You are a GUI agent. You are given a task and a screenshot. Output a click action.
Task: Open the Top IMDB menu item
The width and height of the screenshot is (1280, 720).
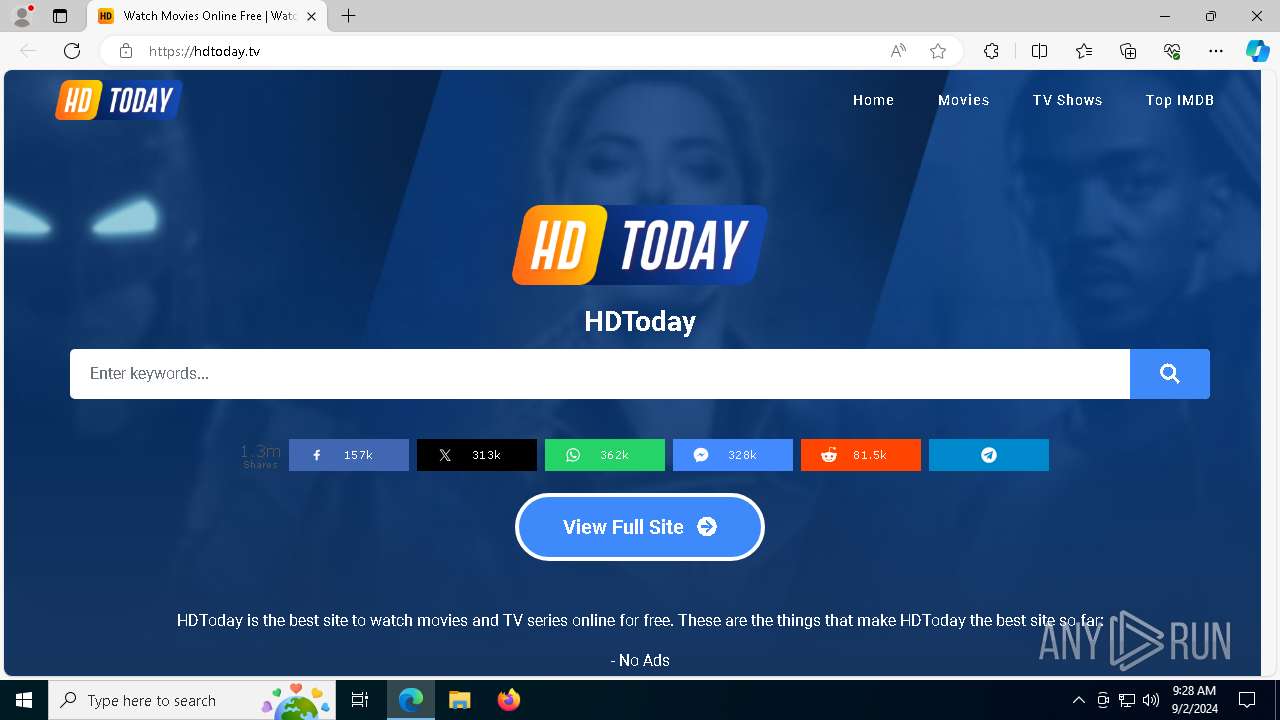click(1180, 100)
